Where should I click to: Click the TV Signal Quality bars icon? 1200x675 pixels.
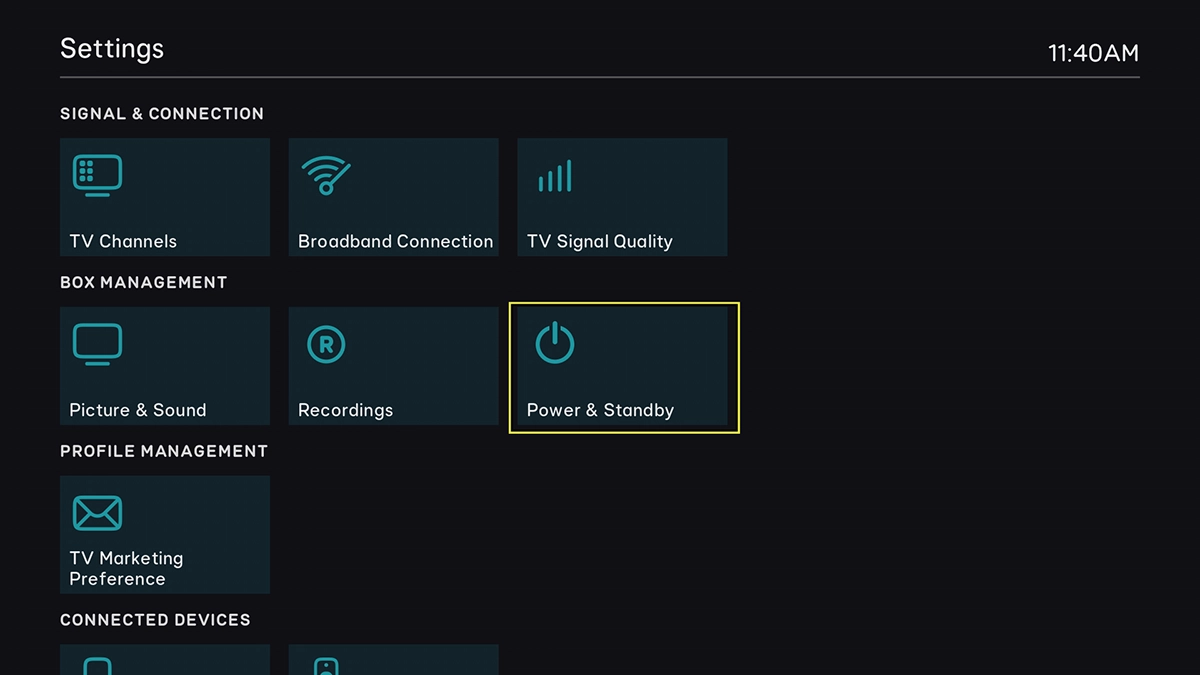pyautogui.click(x=555, y=176)
